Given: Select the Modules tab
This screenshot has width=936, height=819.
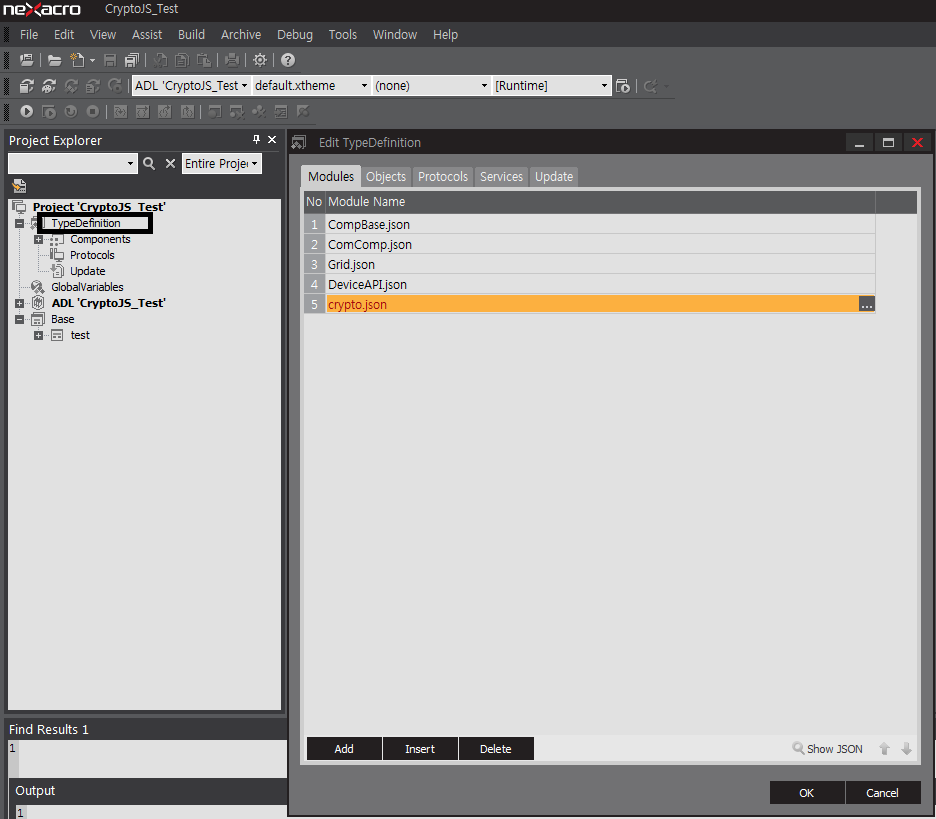Looking at the screenshot, I should click(x=331, y=177).
